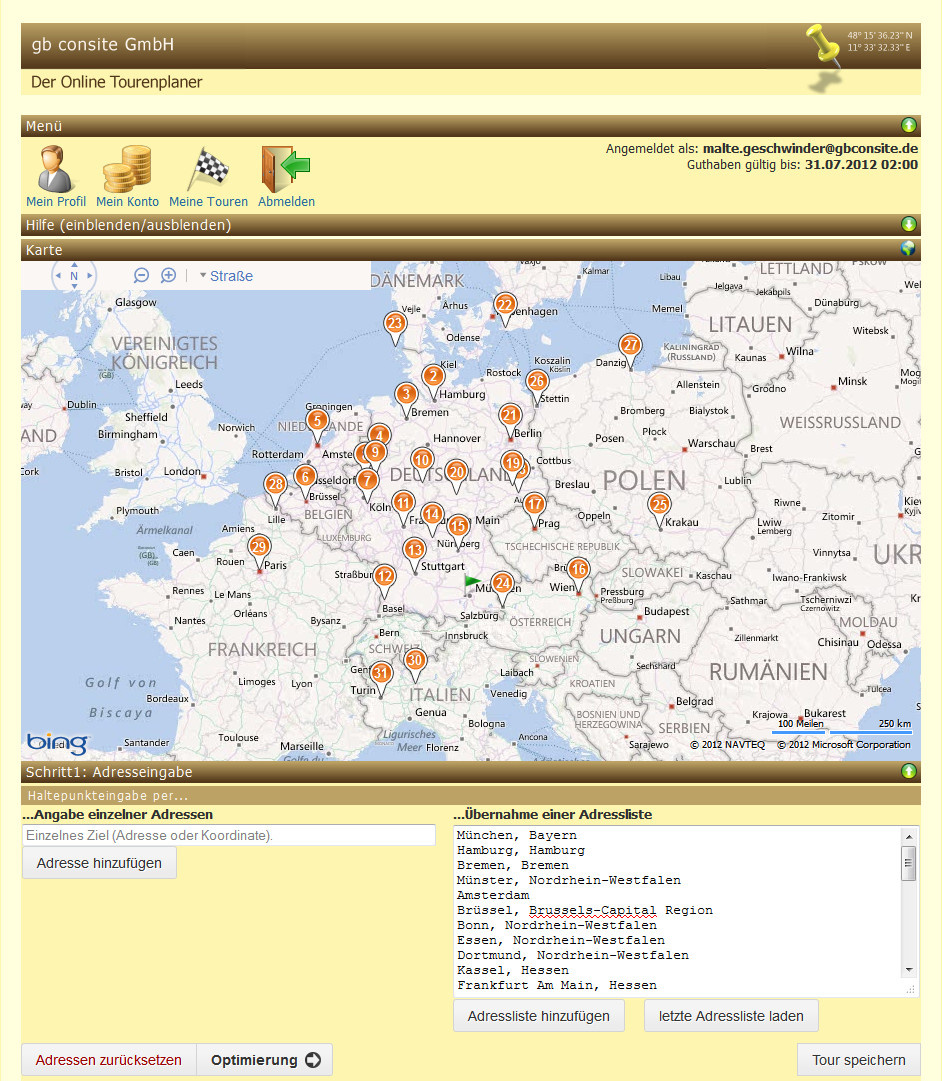Toggle the Karte section globe icon

coord(908,249)
